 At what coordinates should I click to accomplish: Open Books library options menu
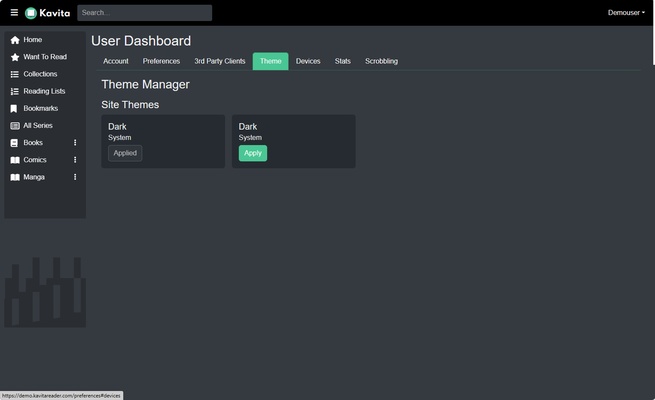pos(75,143)
